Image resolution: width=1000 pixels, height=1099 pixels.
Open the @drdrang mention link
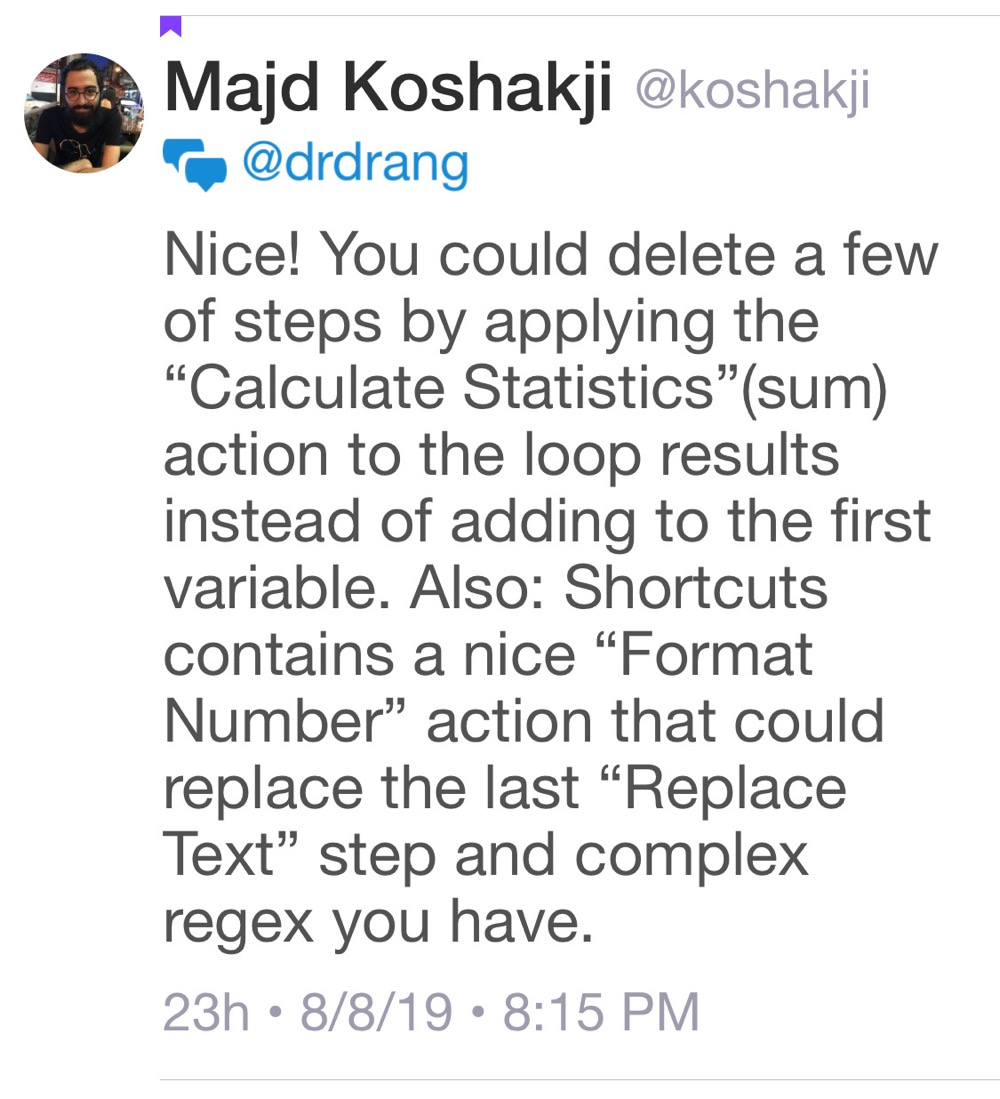[x=355, y=163]
